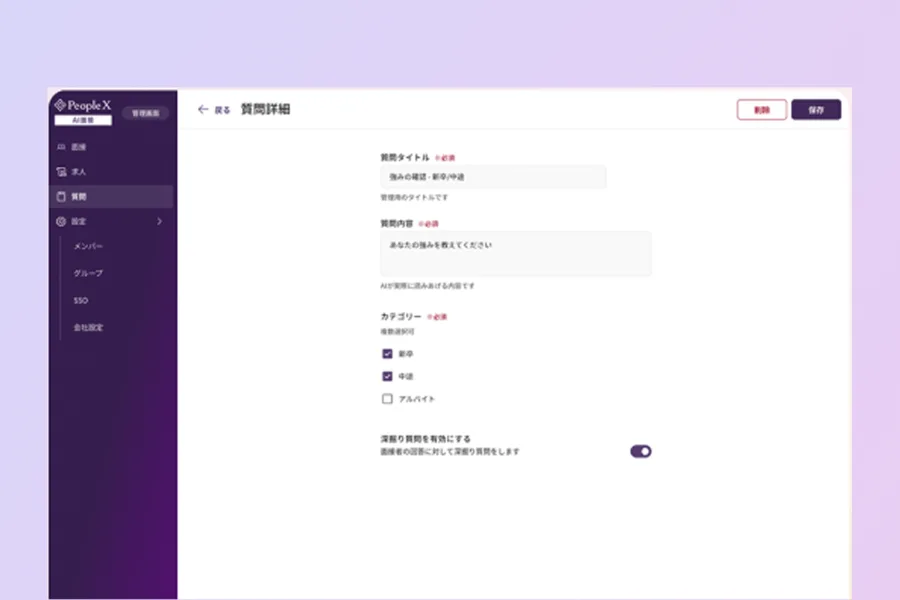Click the 質問詳細 page heading
The height and width of the screenshot is (600, 900).
(x=265, y=109)
